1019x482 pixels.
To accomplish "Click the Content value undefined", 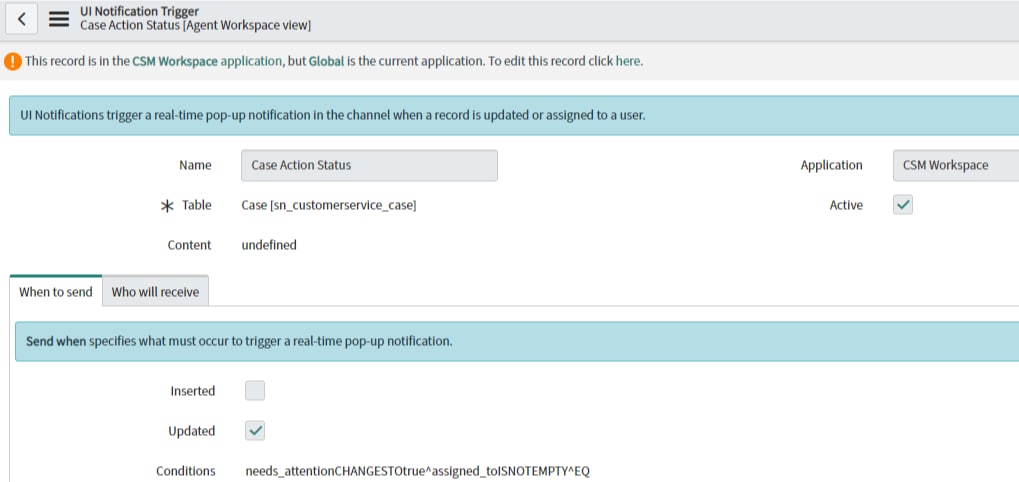I will pos(269,245).
